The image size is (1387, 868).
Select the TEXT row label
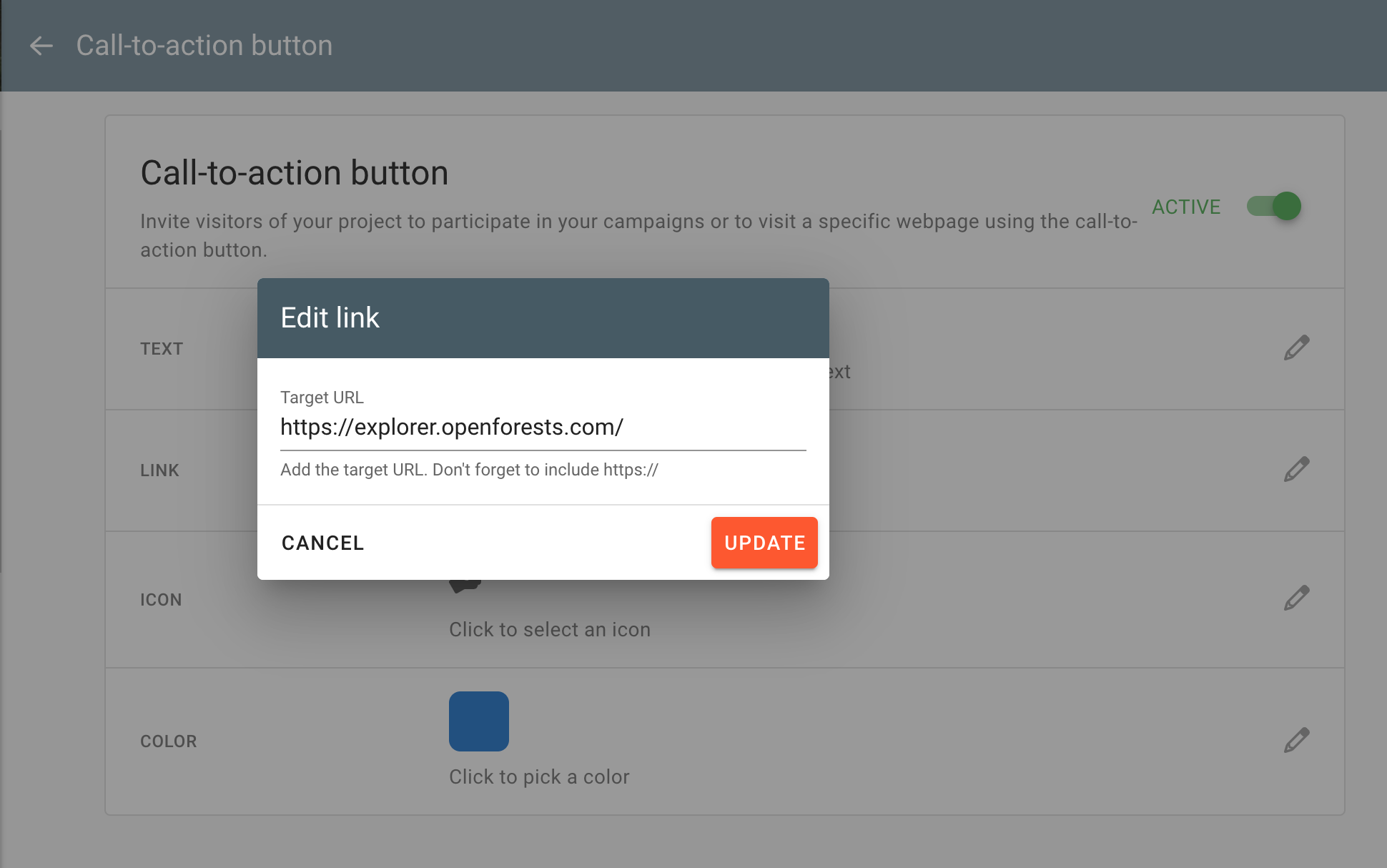tap(162, 349)
